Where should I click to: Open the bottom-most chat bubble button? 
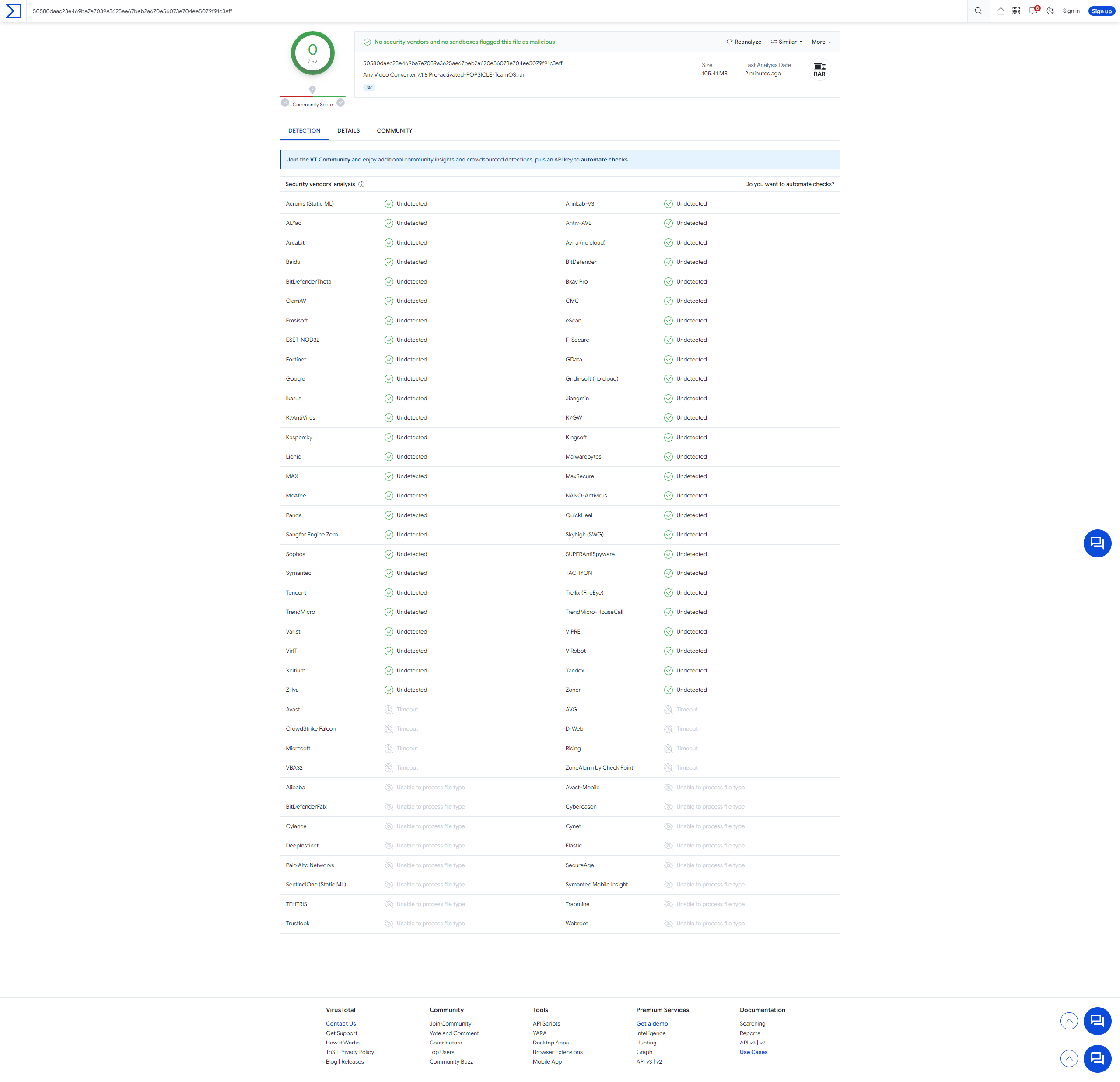click(1097, 1058)
